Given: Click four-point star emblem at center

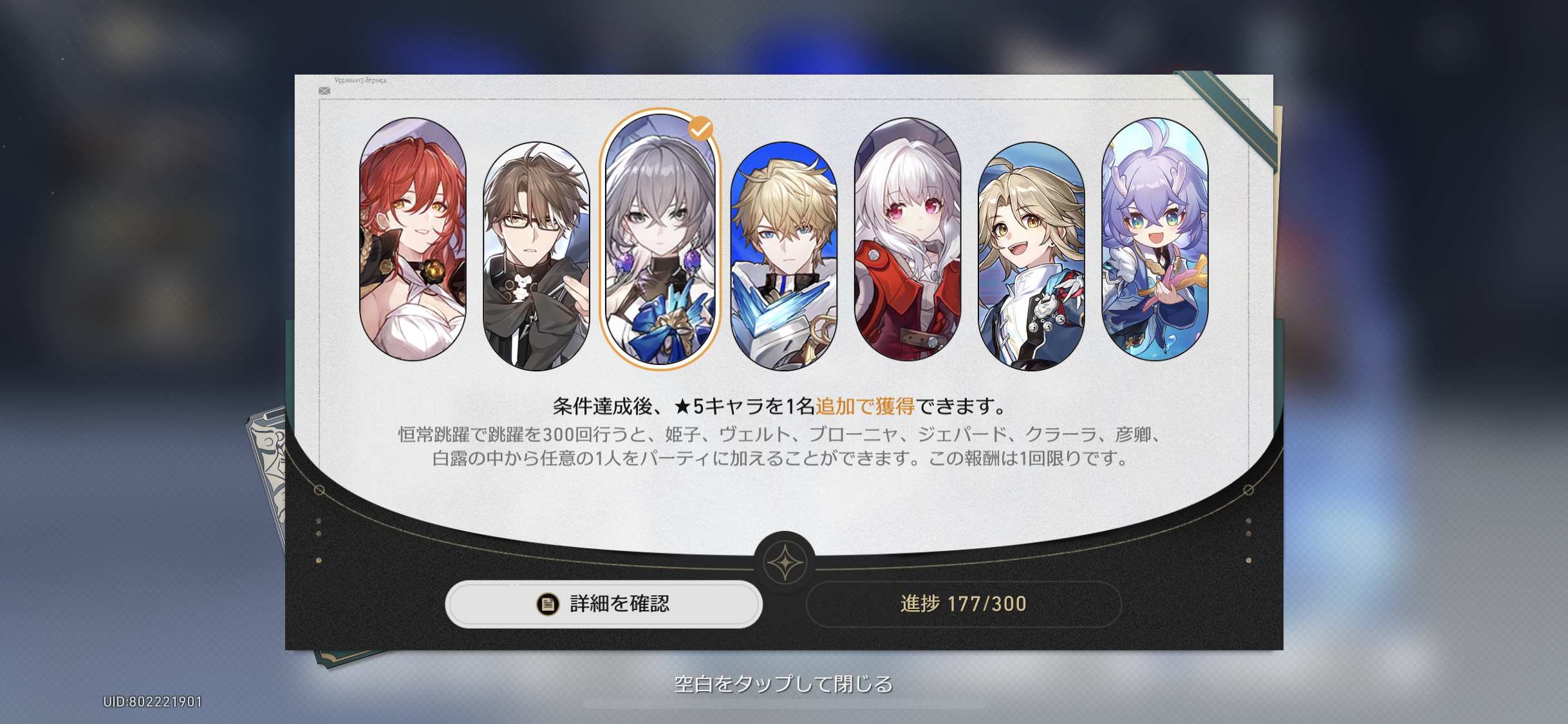Looking at the screenshot, I should [785, 562].
